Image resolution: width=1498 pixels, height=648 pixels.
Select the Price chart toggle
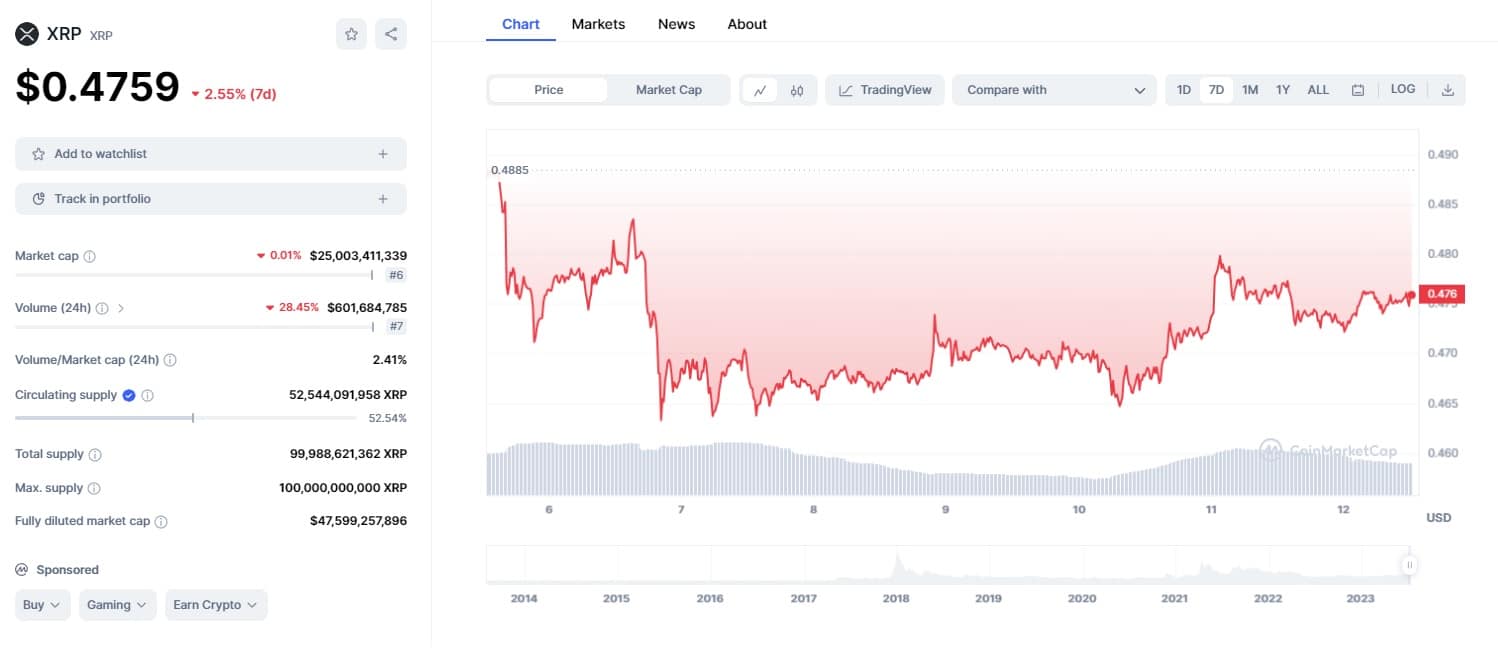click(548, 90)
